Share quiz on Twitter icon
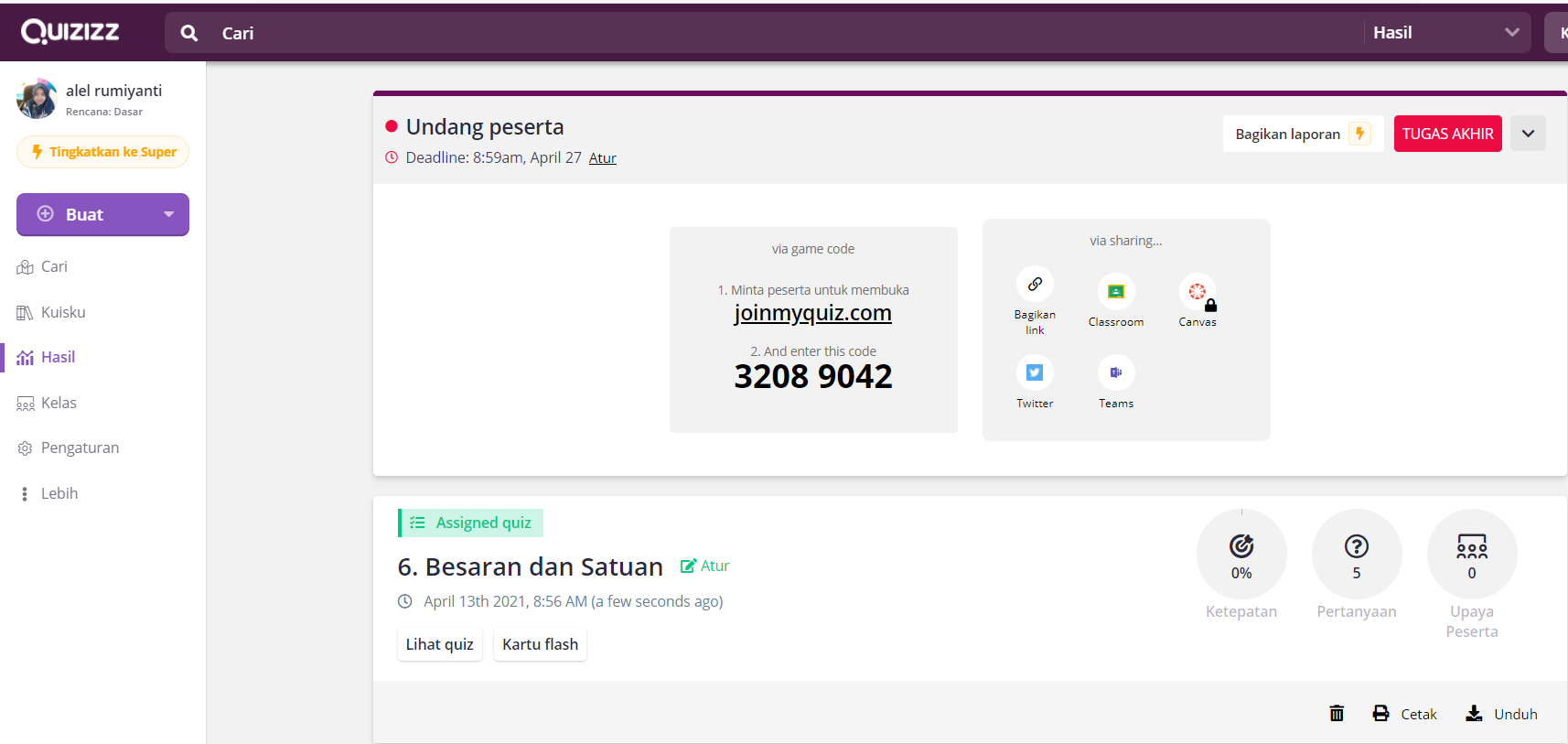 point(1035,373)
